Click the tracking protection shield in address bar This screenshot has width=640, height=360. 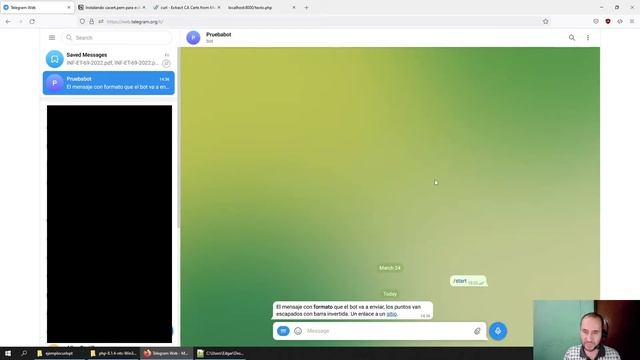[x=82, y=21]
